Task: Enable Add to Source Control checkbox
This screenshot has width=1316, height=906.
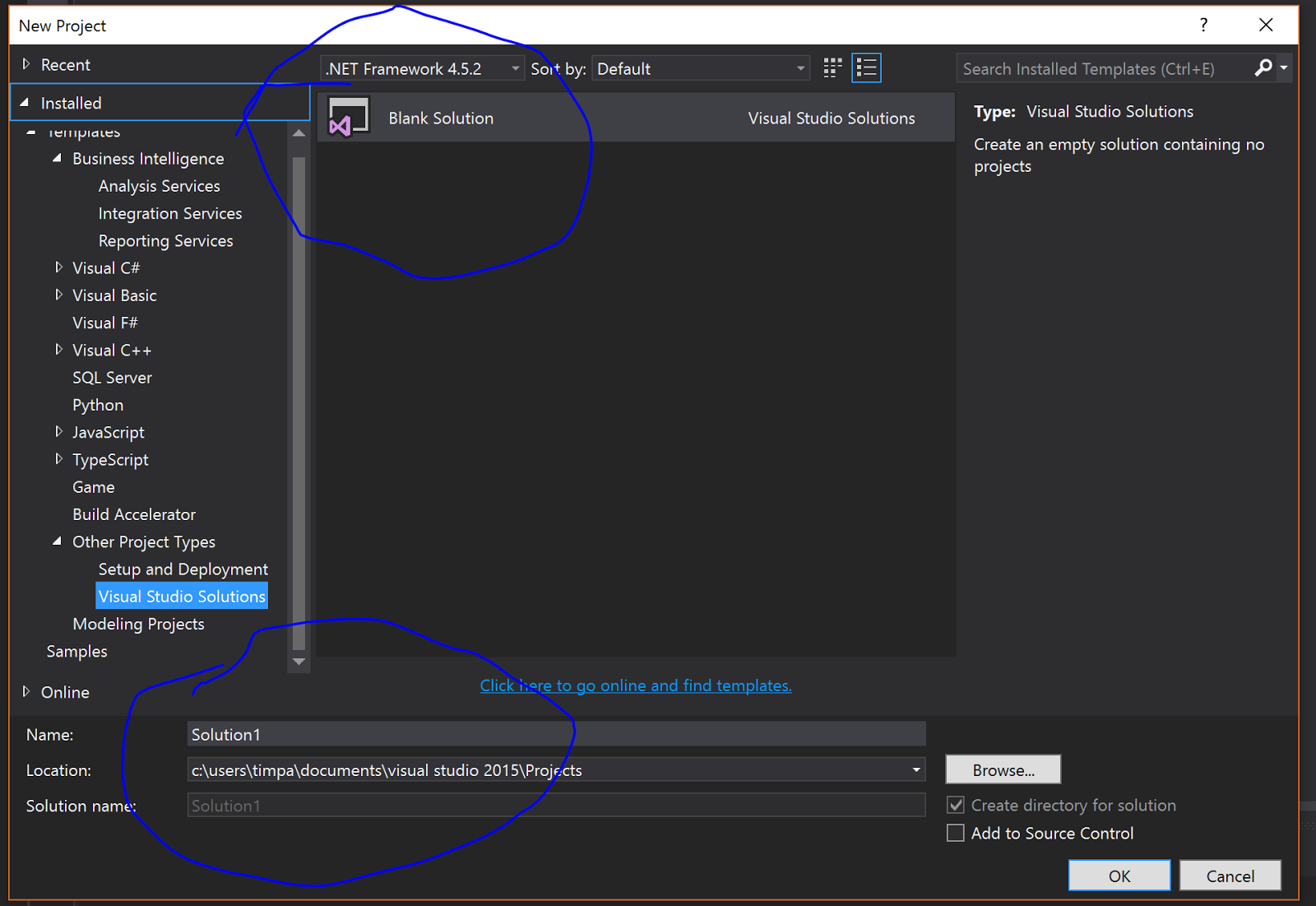Action: click(956, 833)
